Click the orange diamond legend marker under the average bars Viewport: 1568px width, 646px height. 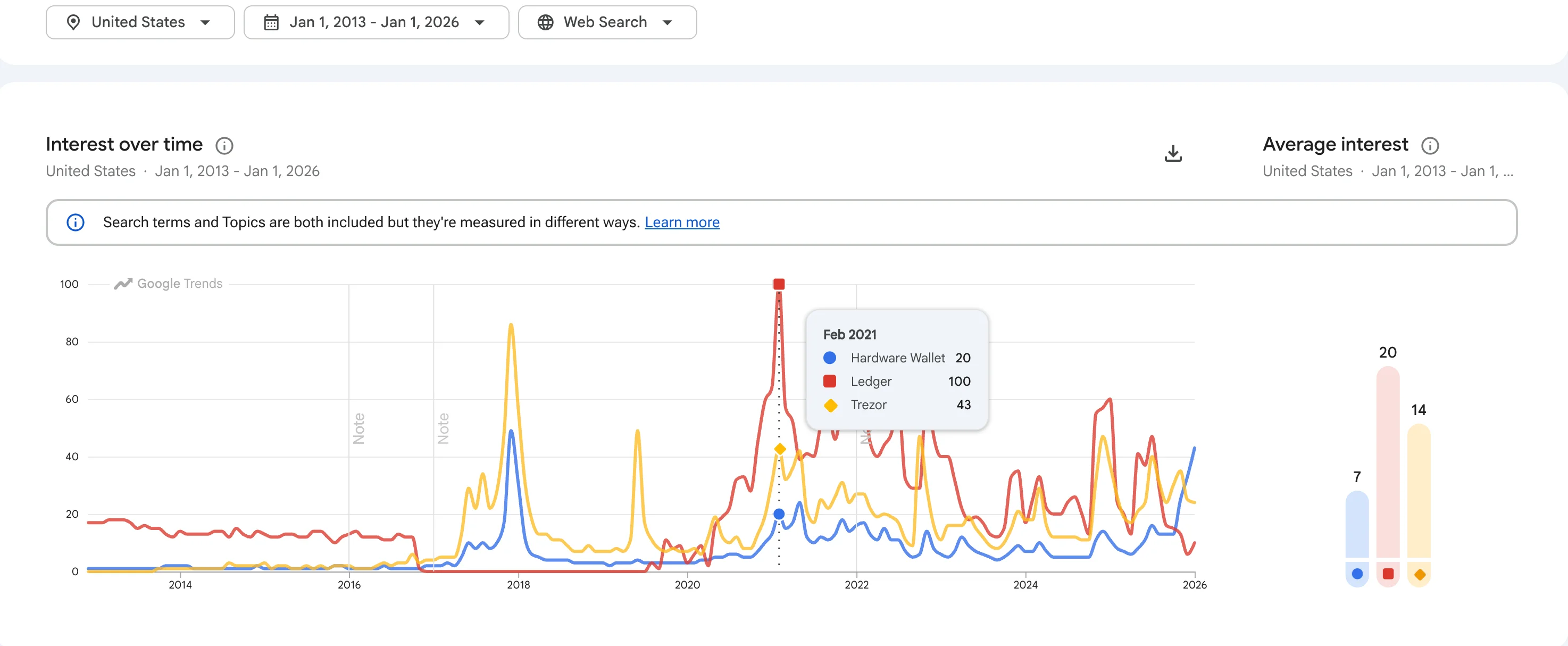click(1420, 574)
